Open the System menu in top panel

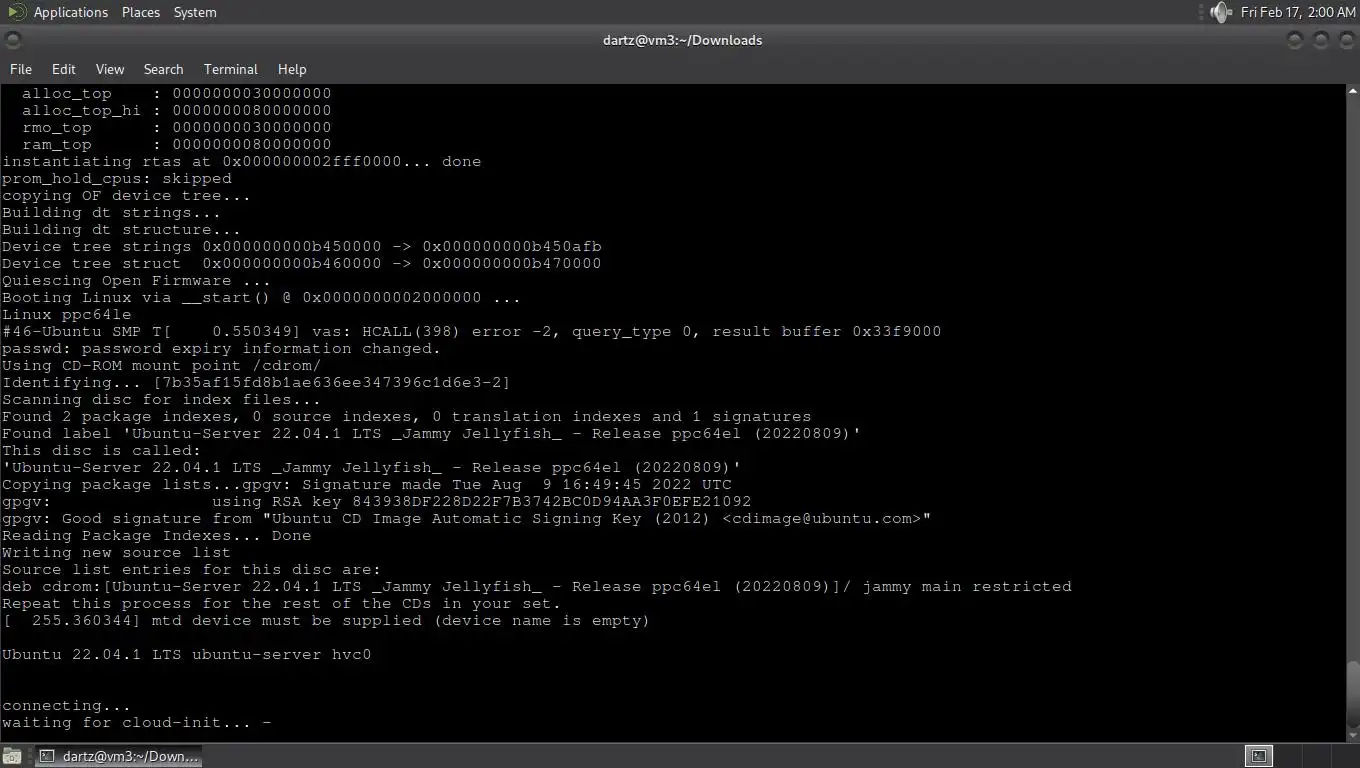195,12
